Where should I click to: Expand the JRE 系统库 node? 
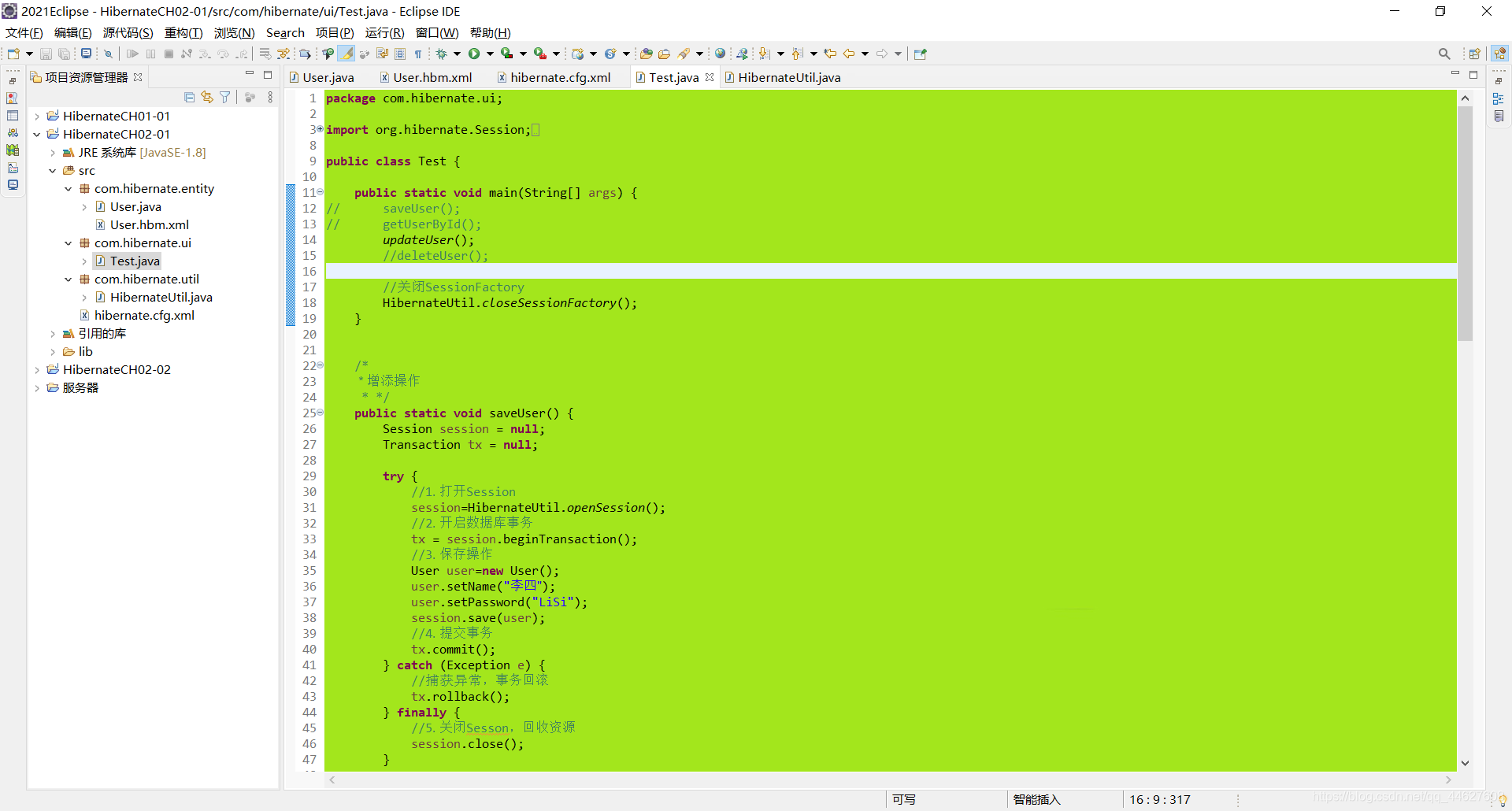pyautogui.click(x=53, y=153)
